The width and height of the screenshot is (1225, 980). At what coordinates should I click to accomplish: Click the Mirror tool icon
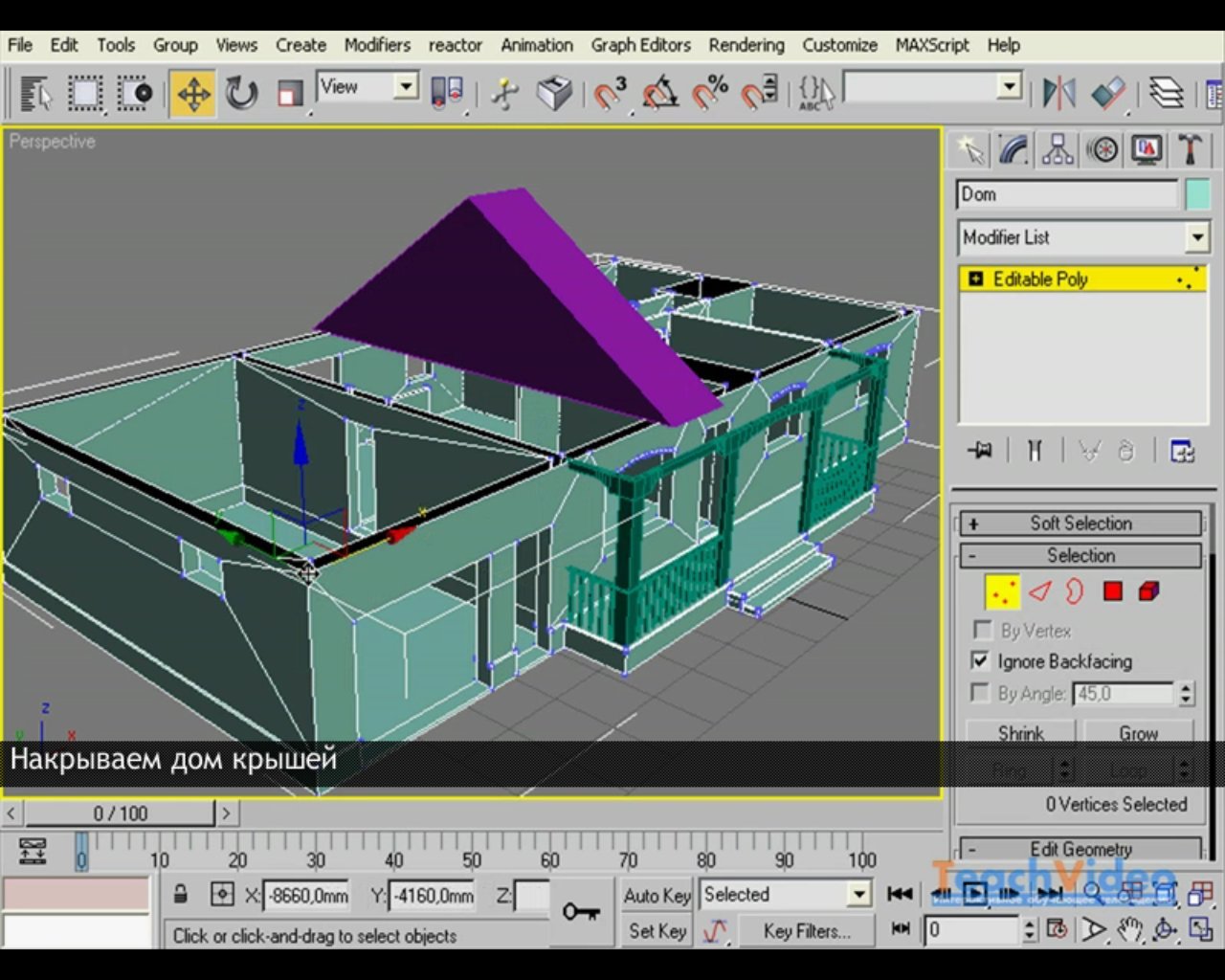pyautogui.click(x=1058, y=94)
